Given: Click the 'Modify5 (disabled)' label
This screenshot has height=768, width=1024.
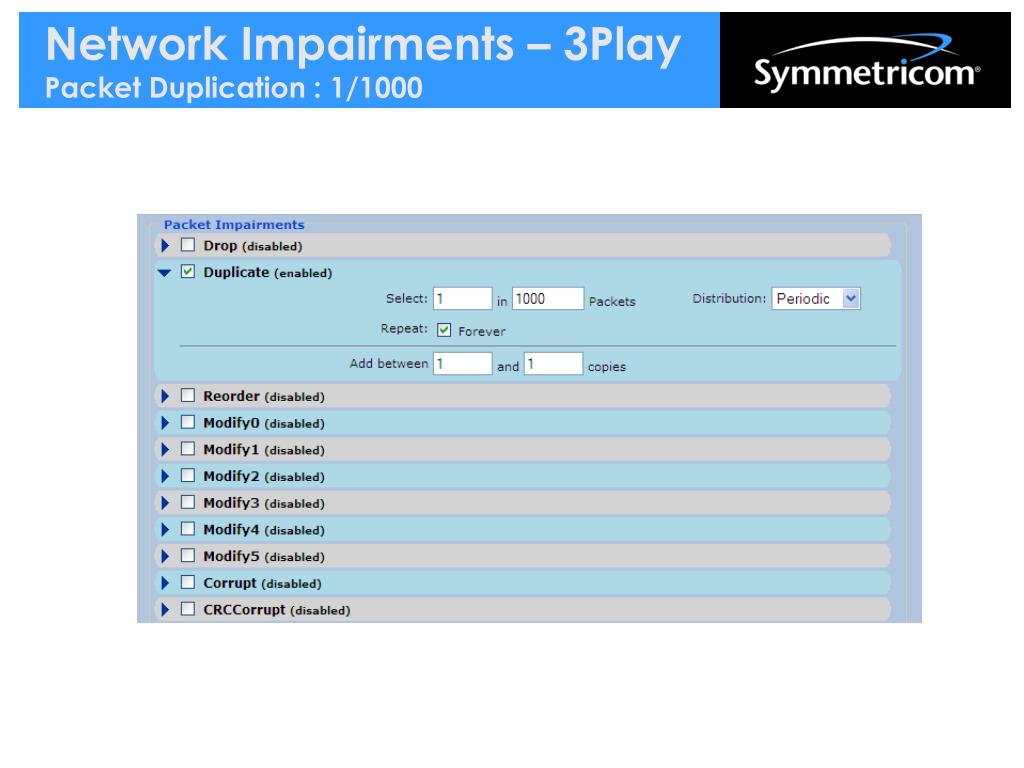Looking at the screenshot, I should coord(264,557).
